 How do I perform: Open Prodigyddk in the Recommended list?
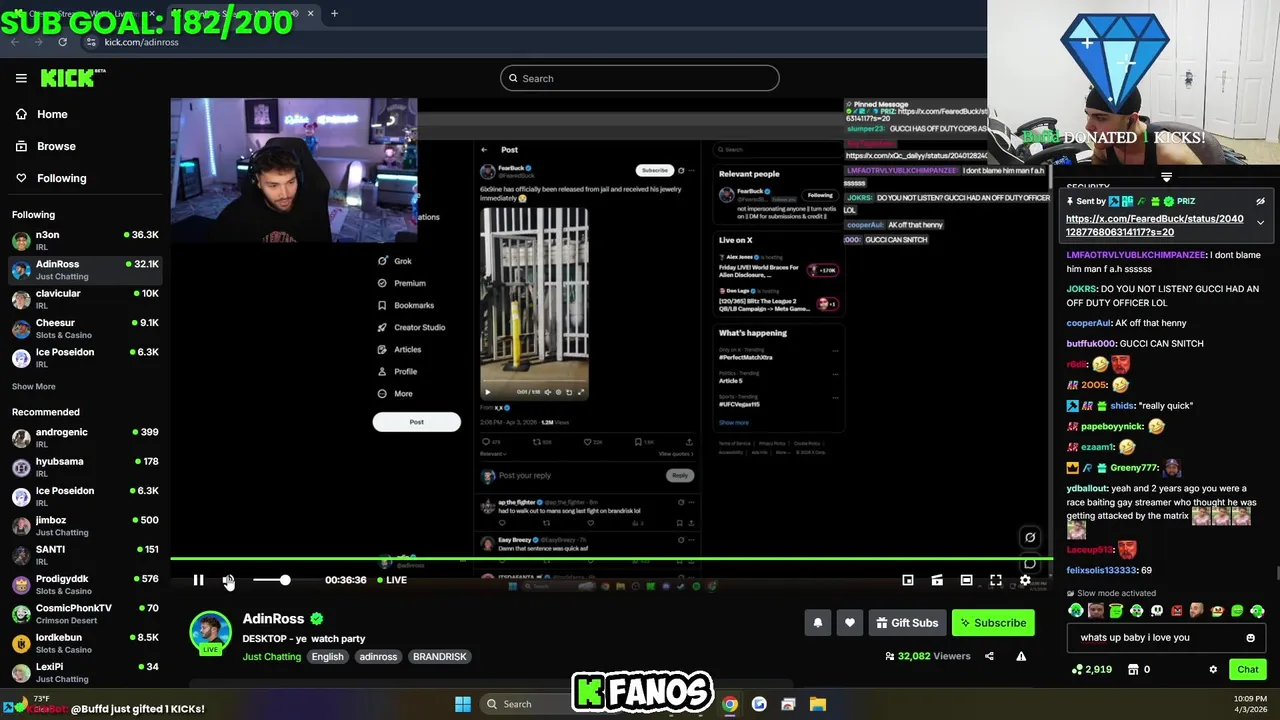(x=85, y=584)
